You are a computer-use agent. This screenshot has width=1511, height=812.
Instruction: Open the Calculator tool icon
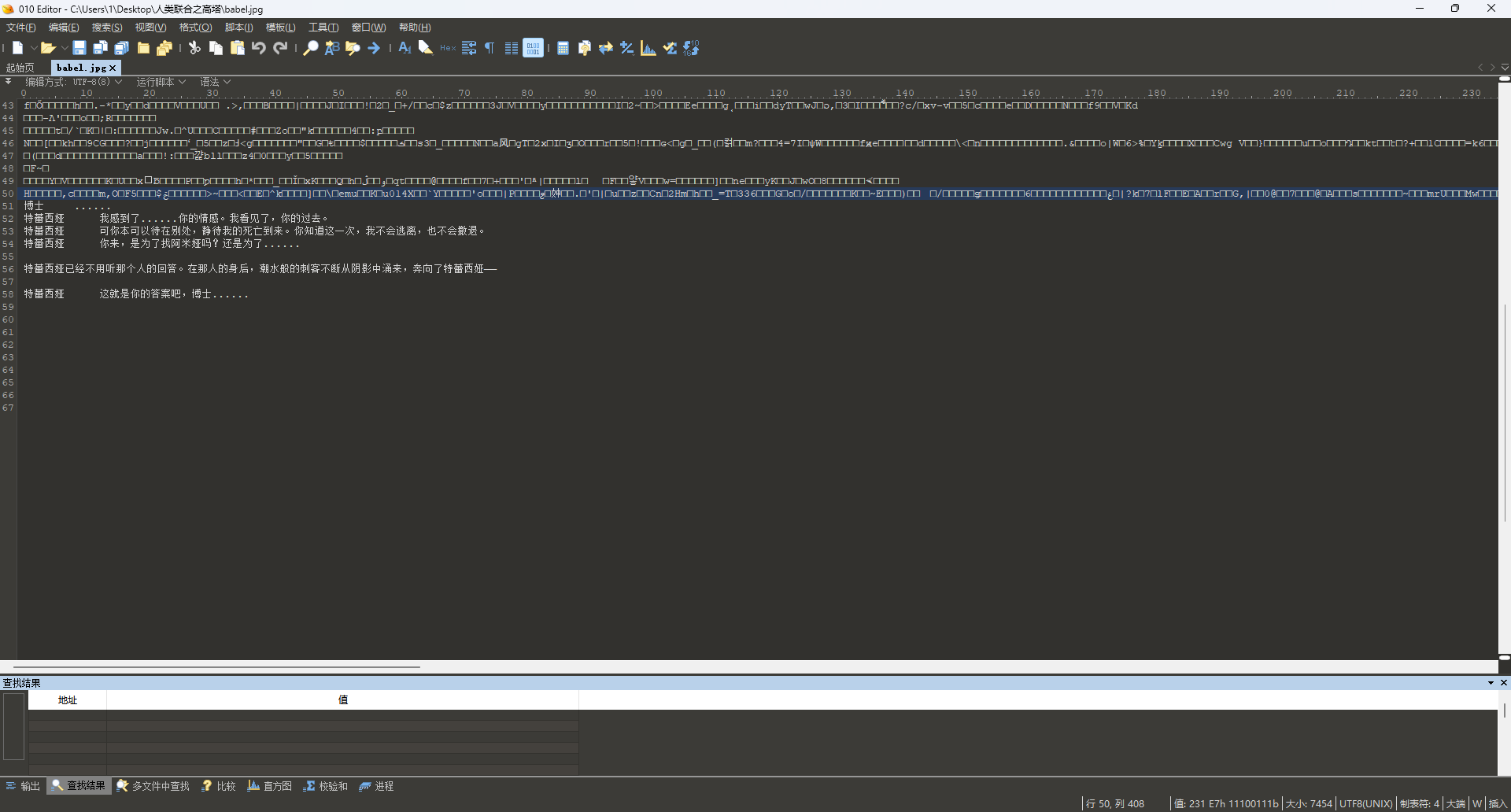tap(563, 48)
